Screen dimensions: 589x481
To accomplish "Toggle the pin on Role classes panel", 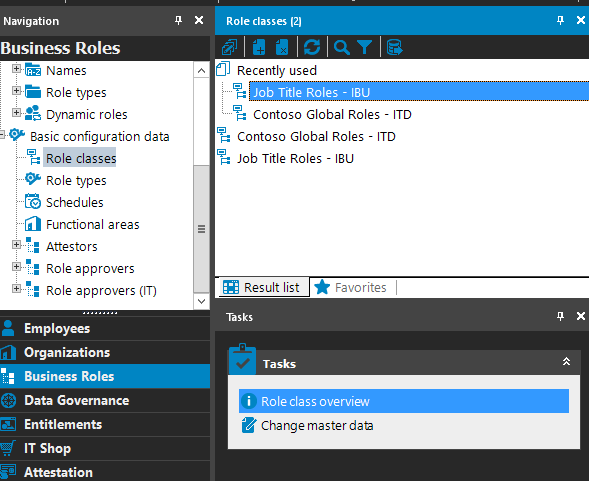I will (560, 20).
